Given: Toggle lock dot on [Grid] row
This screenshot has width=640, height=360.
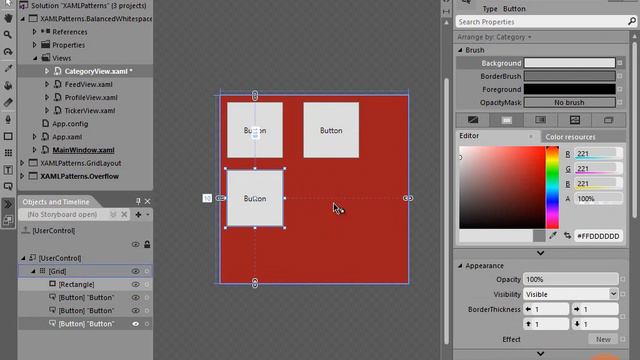Looking at the screenshot, I should tap(147, 271).
